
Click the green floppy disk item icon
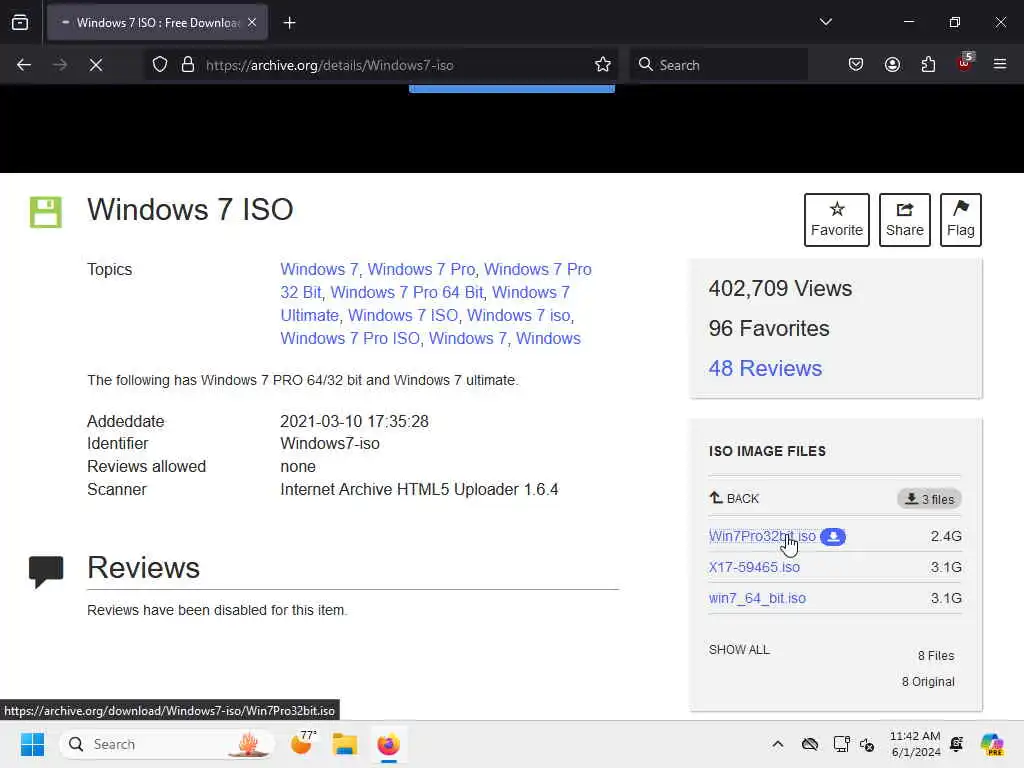46,212
